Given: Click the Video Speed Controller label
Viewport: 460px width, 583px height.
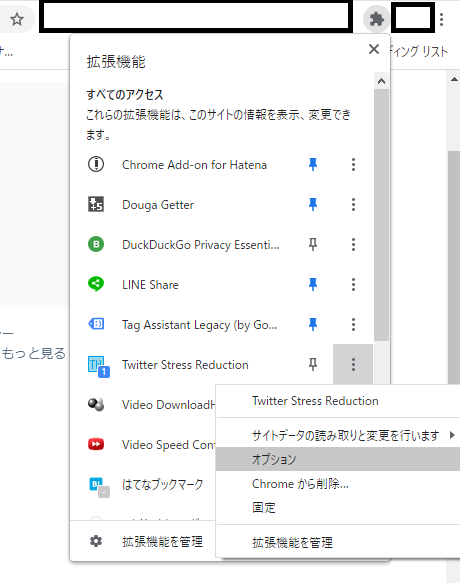Looking at the screenshot, I should tap(168, 445).
